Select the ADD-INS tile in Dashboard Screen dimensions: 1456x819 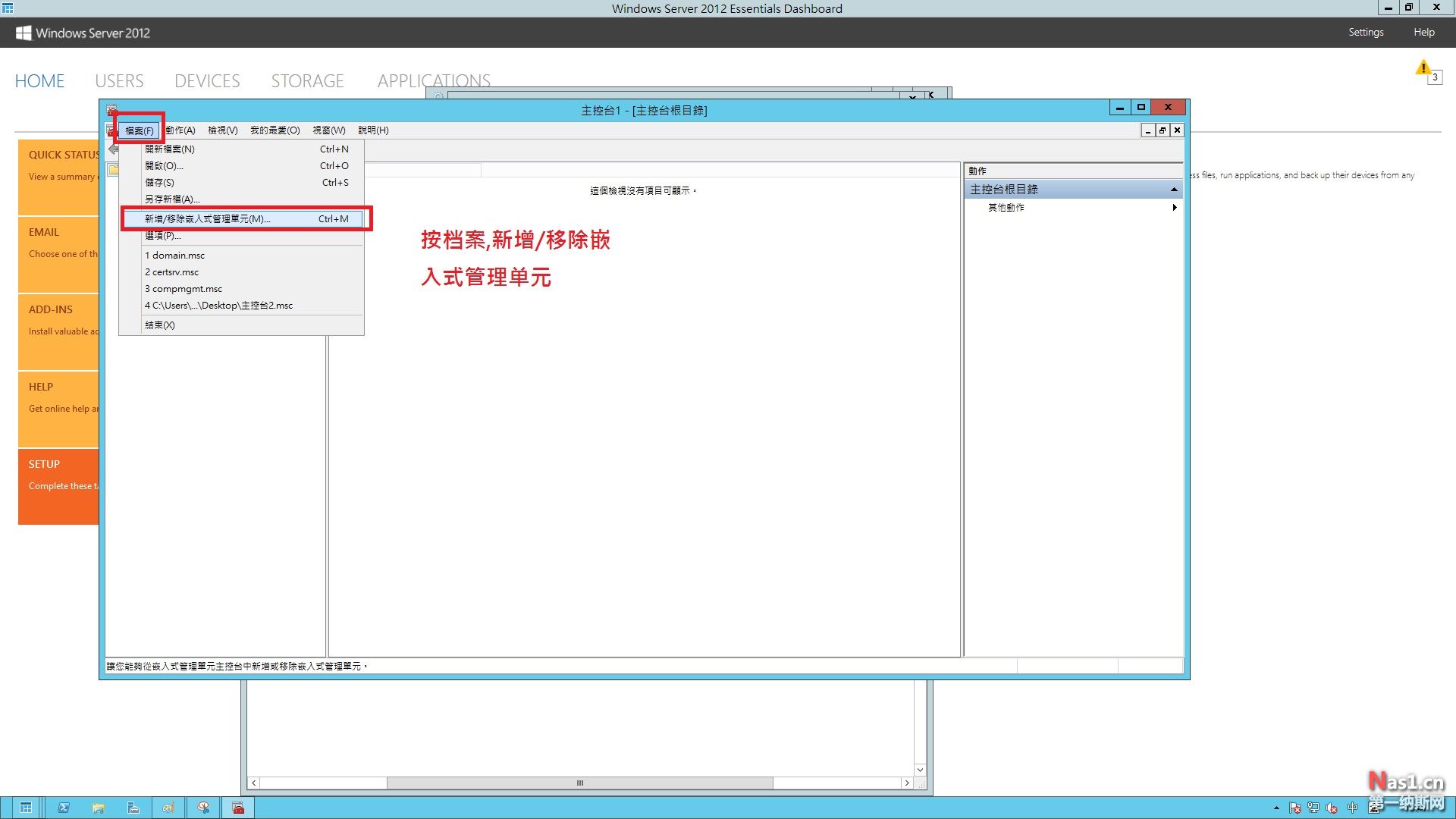(x=58, y=331)
